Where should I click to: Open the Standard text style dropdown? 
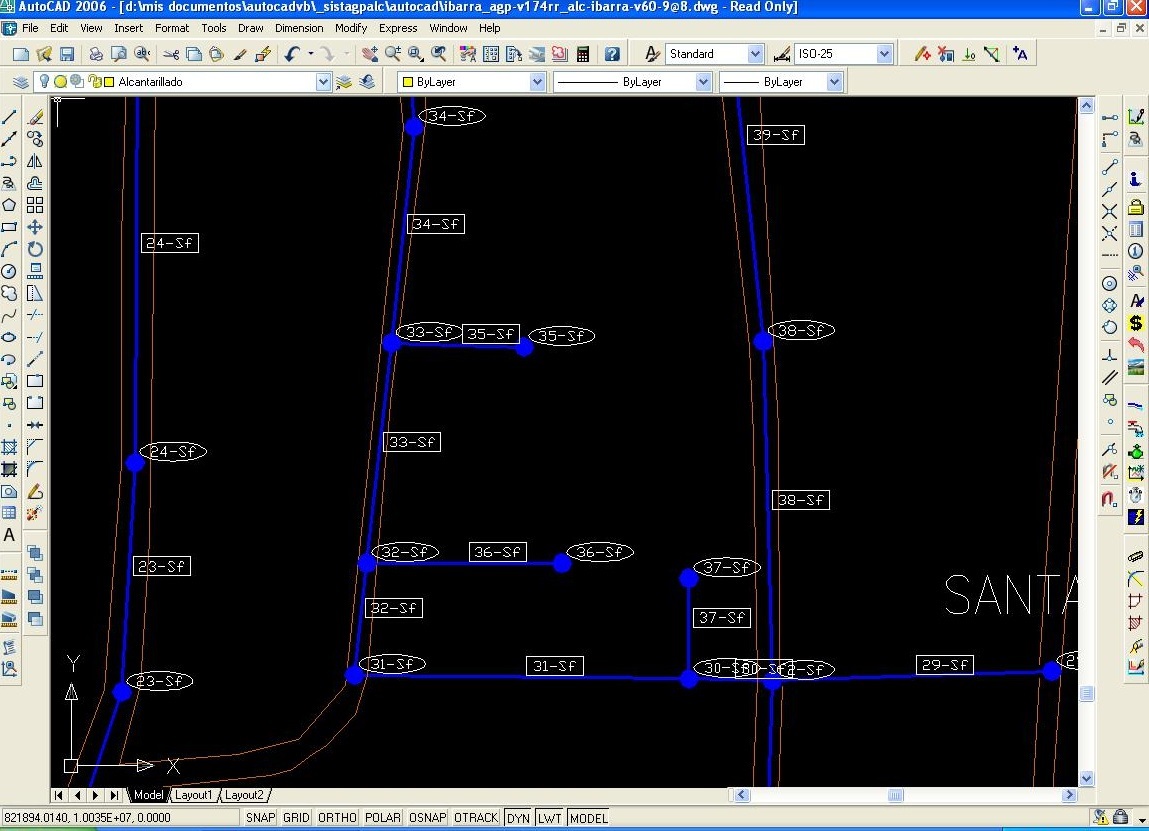click(x=755, y=54)
